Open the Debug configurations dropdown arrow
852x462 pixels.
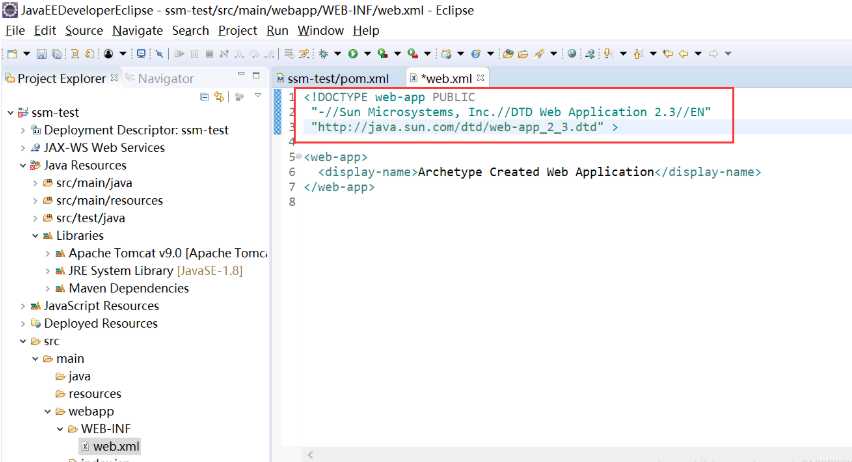(x=337, y=53)
